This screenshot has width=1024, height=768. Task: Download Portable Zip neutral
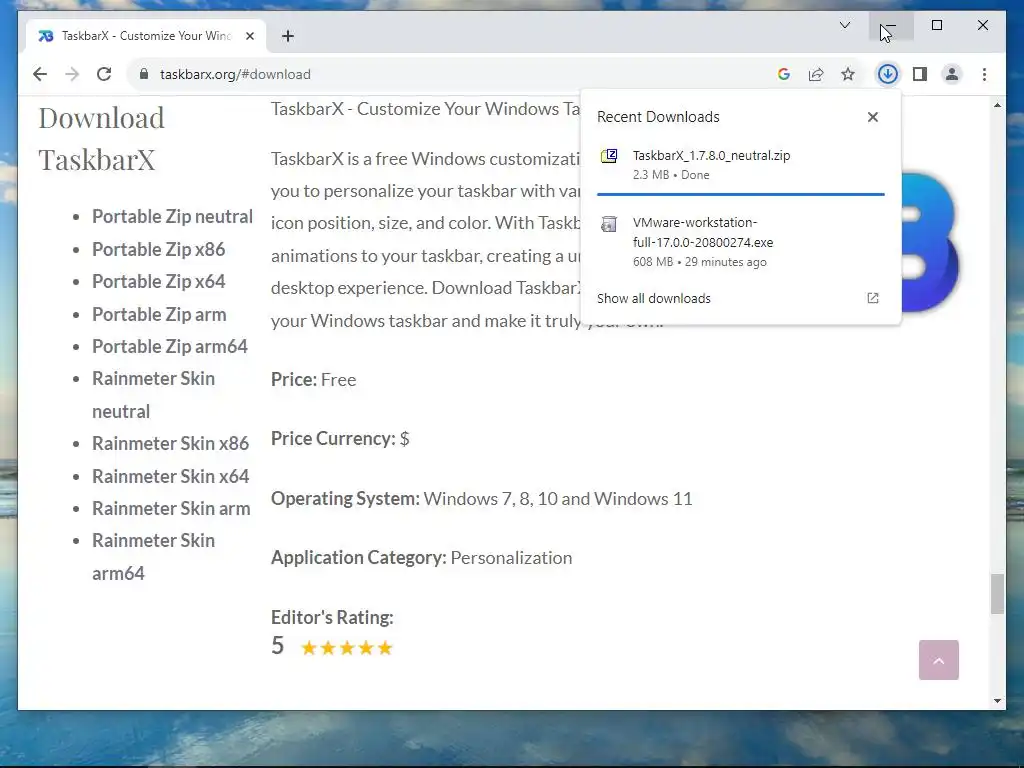click(172, 217)
